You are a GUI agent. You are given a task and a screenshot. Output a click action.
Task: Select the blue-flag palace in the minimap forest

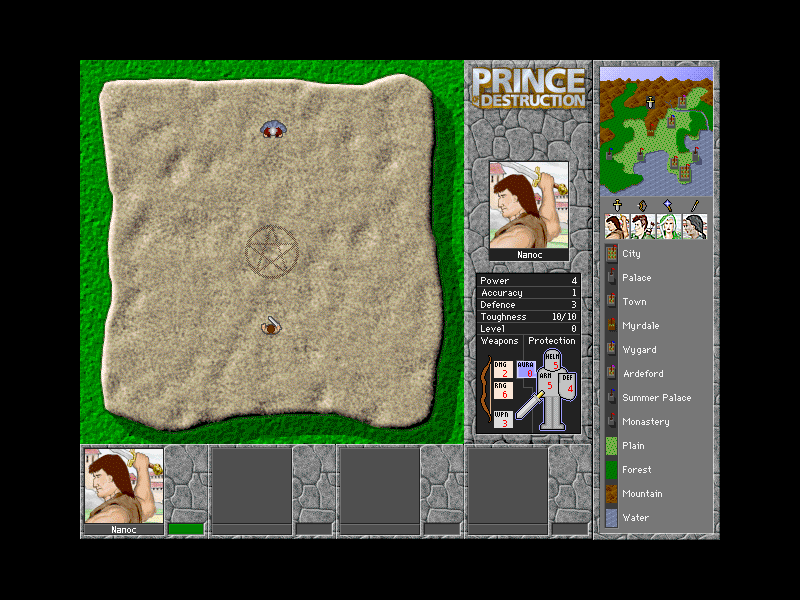(x=609, y=154)
